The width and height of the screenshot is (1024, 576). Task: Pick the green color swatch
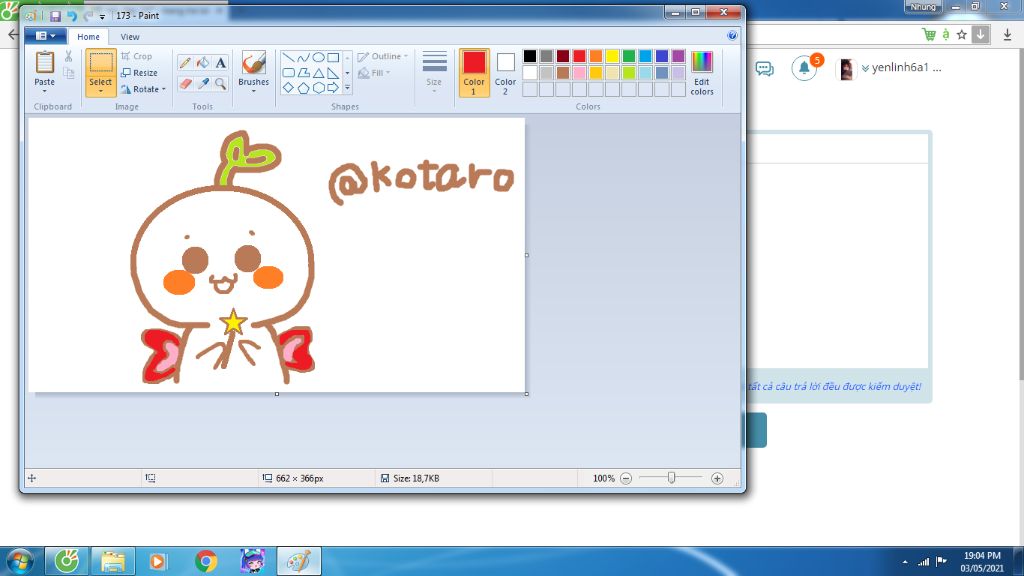point(629,56)
